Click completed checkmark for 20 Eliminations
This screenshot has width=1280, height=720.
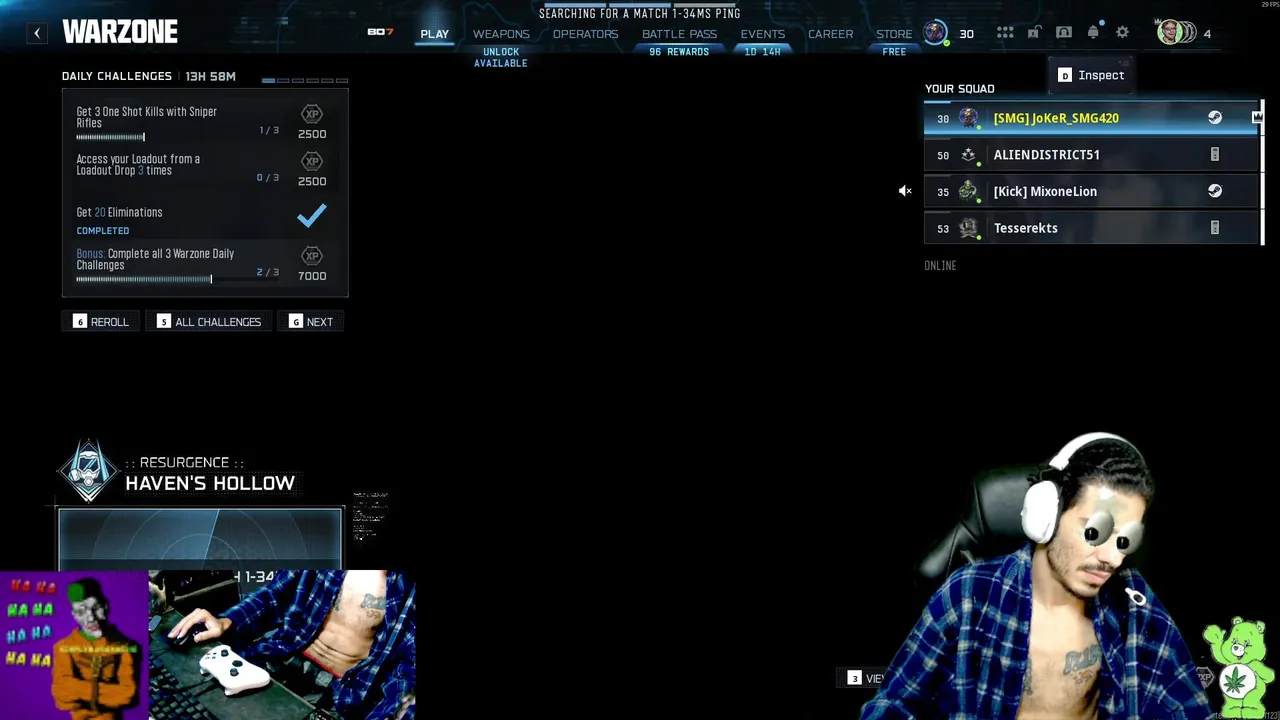312,215
